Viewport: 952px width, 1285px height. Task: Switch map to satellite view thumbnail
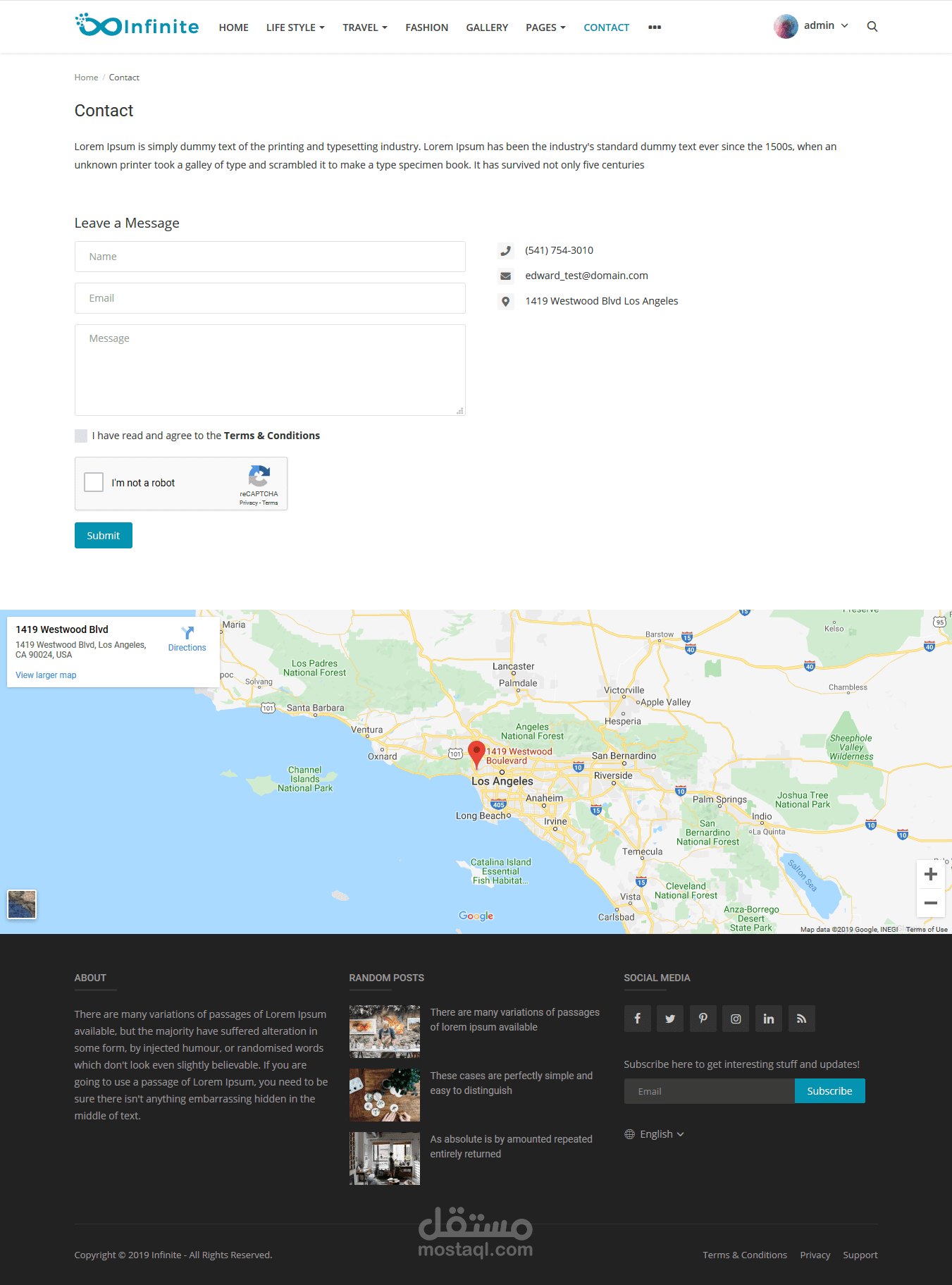tap(22, 904)
